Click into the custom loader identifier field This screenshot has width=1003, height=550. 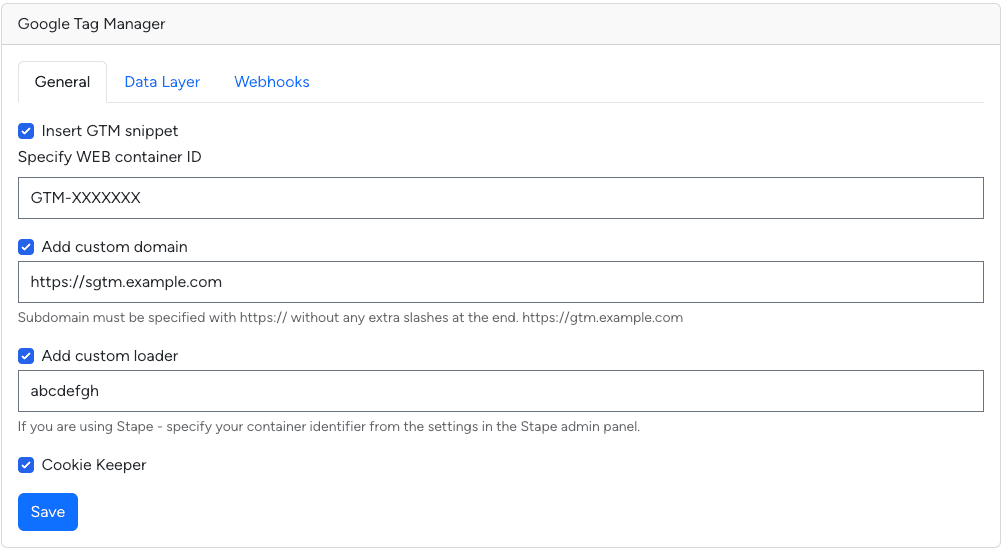[501, 391]
